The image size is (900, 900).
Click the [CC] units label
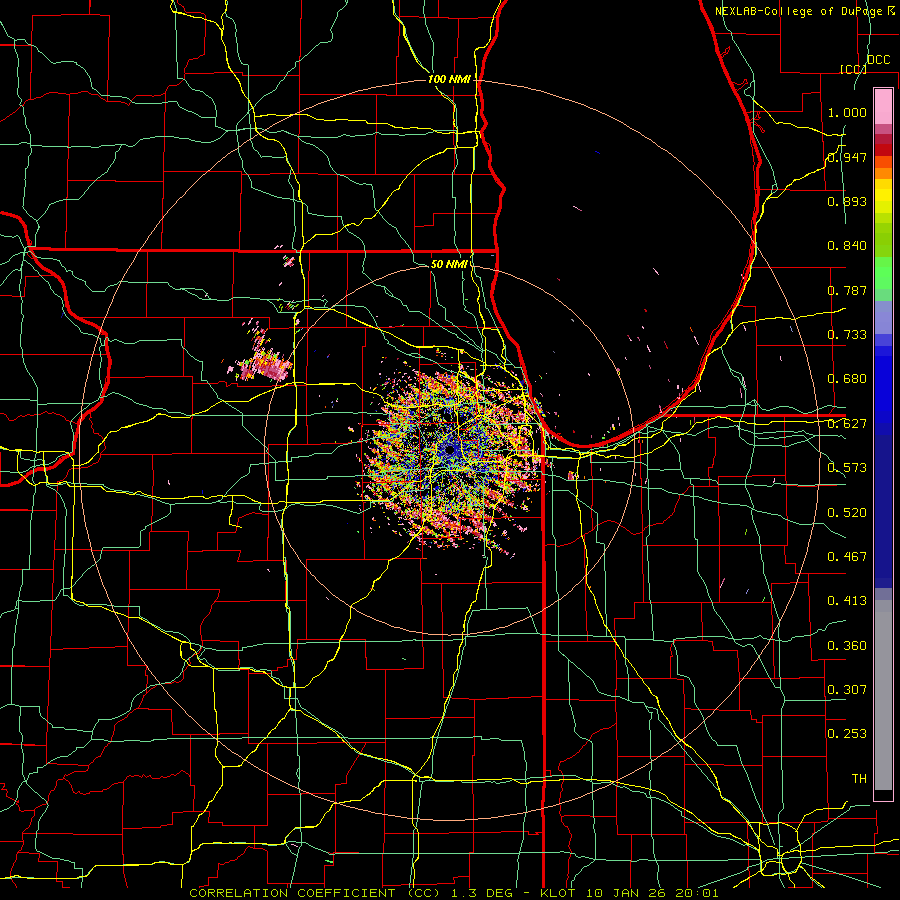click(853, 69)
